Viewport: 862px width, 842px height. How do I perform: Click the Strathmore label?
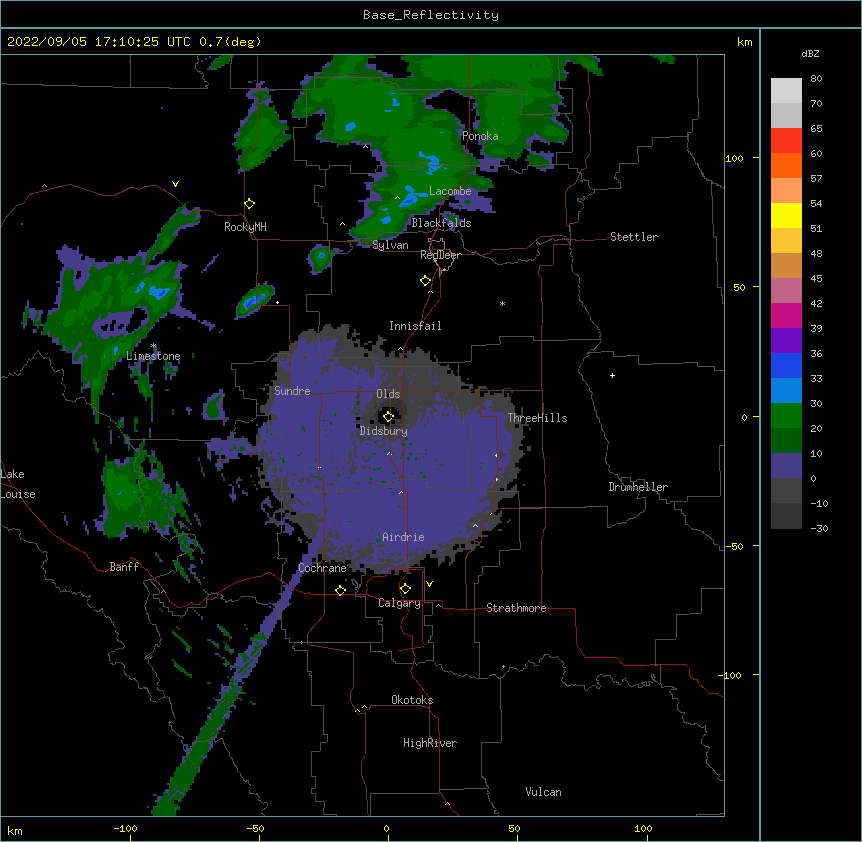516,608
